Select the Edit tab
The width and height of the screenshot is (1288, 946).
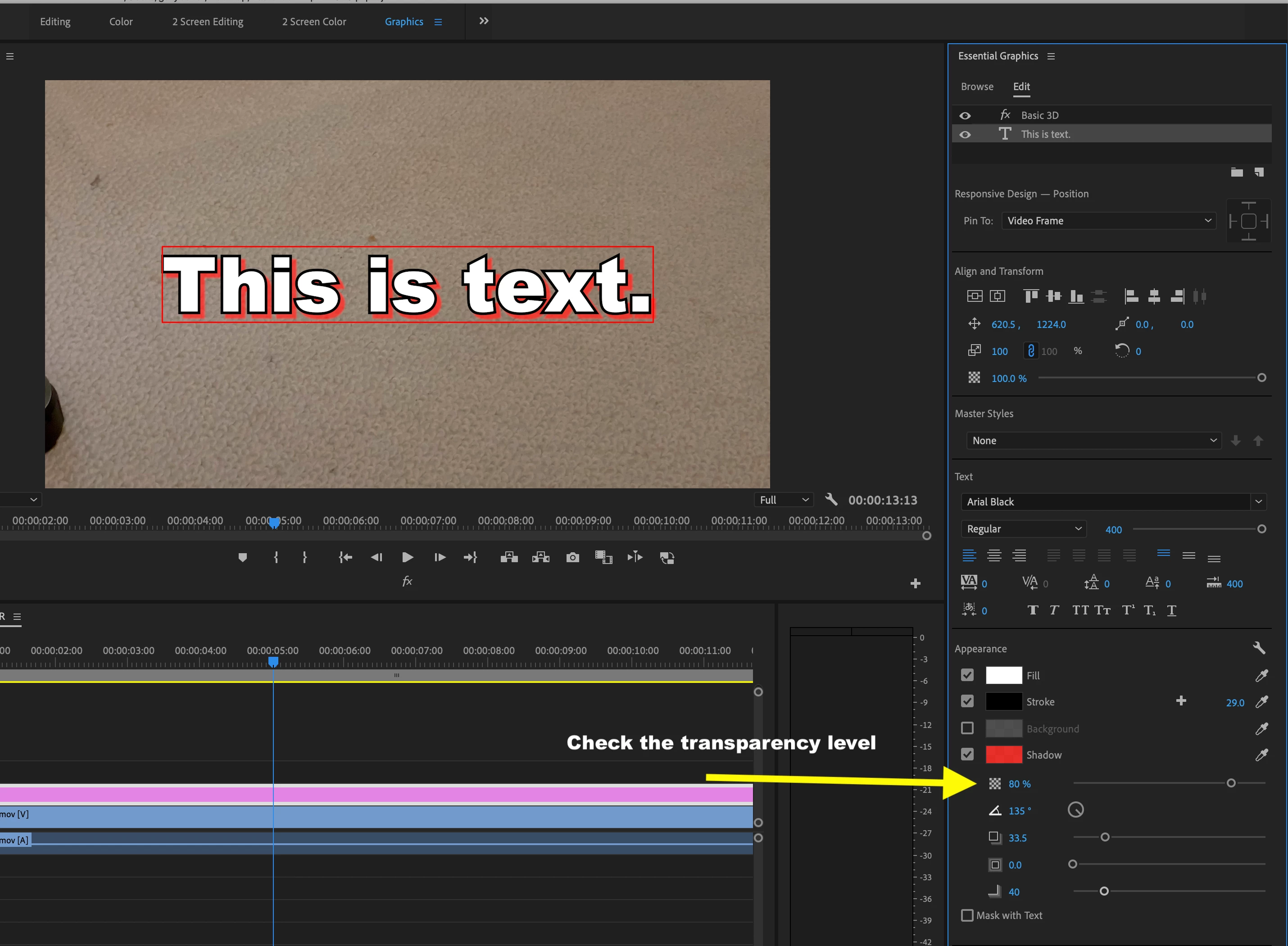(x=1021, y=86)
